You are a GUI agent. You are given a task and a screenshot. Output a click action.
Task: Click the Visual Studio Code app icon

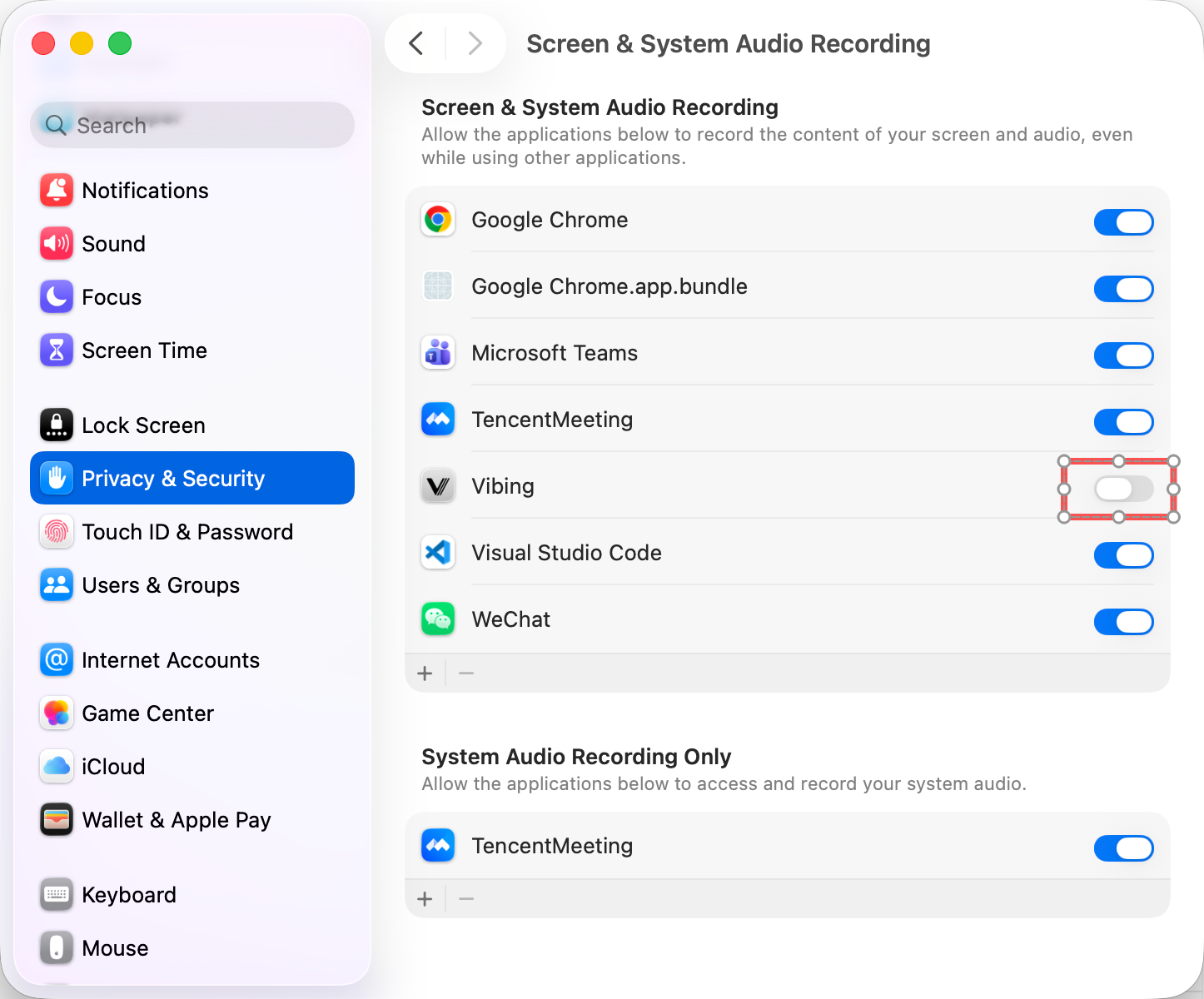click(437, 553)
